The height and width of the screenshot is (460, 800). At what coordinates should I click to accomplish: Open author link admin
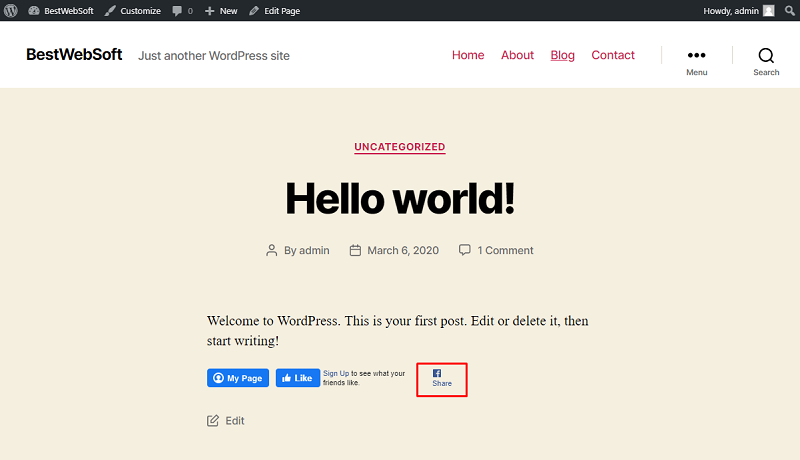(x=314, y=250)
